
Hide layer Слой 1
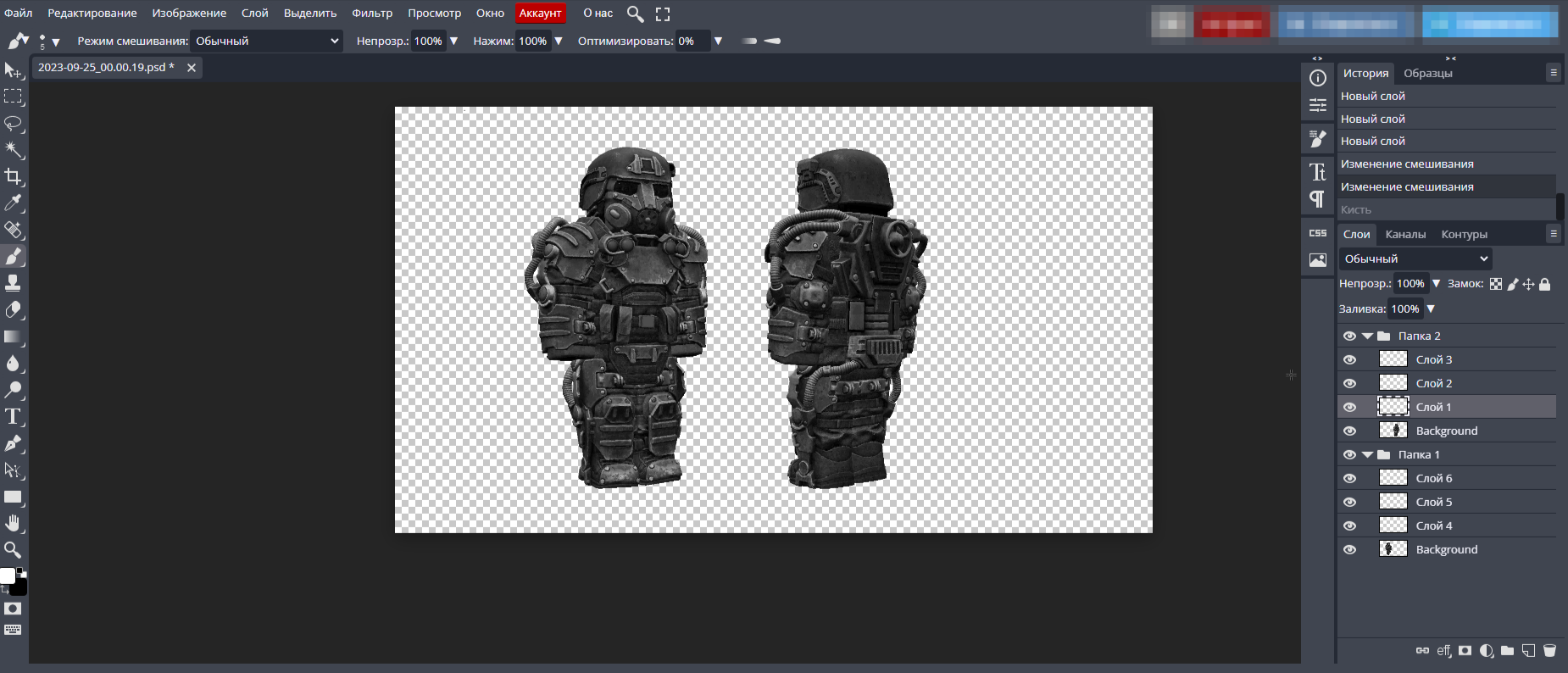point(1349,407)
